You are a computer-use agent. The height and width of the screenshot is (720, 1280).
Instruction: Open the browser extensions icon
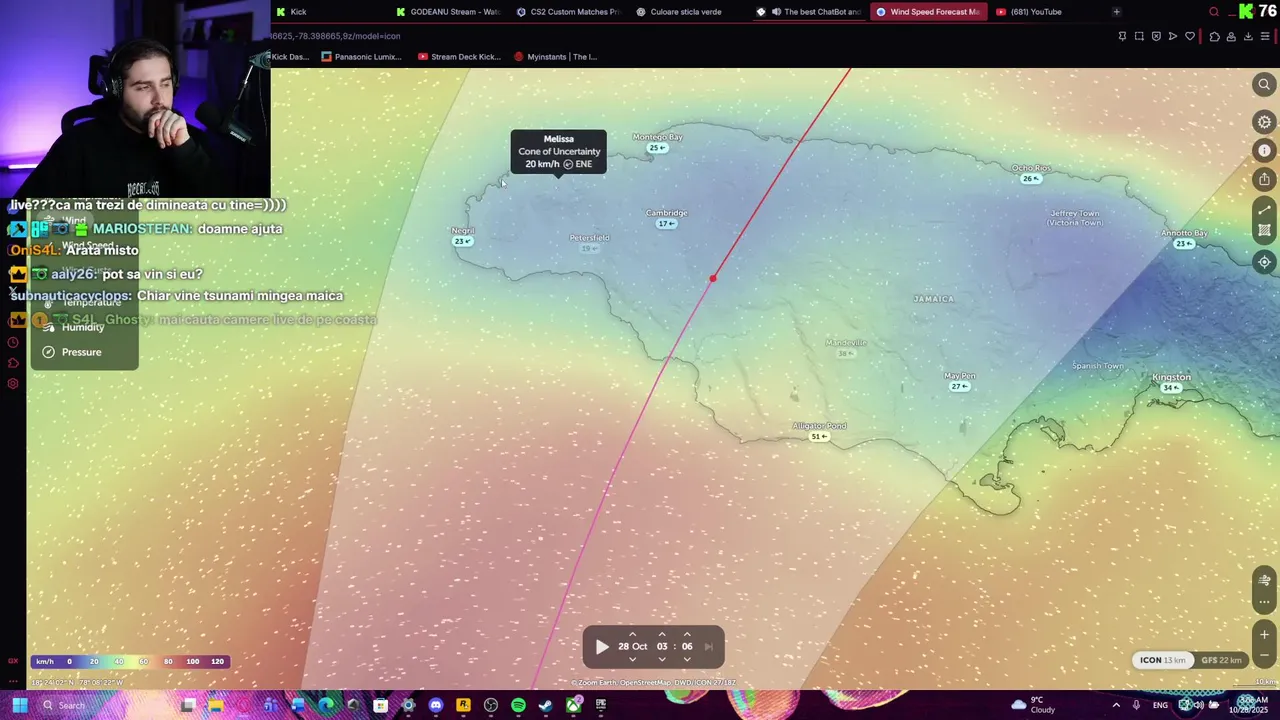[x=1214, y=37]
